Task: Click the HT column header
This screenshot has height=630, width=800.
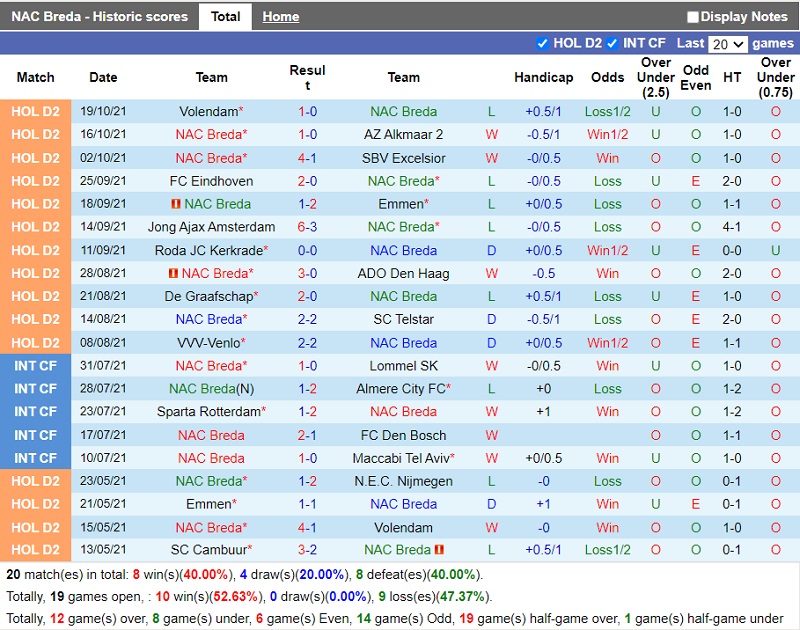Action: tap(732, 78)
